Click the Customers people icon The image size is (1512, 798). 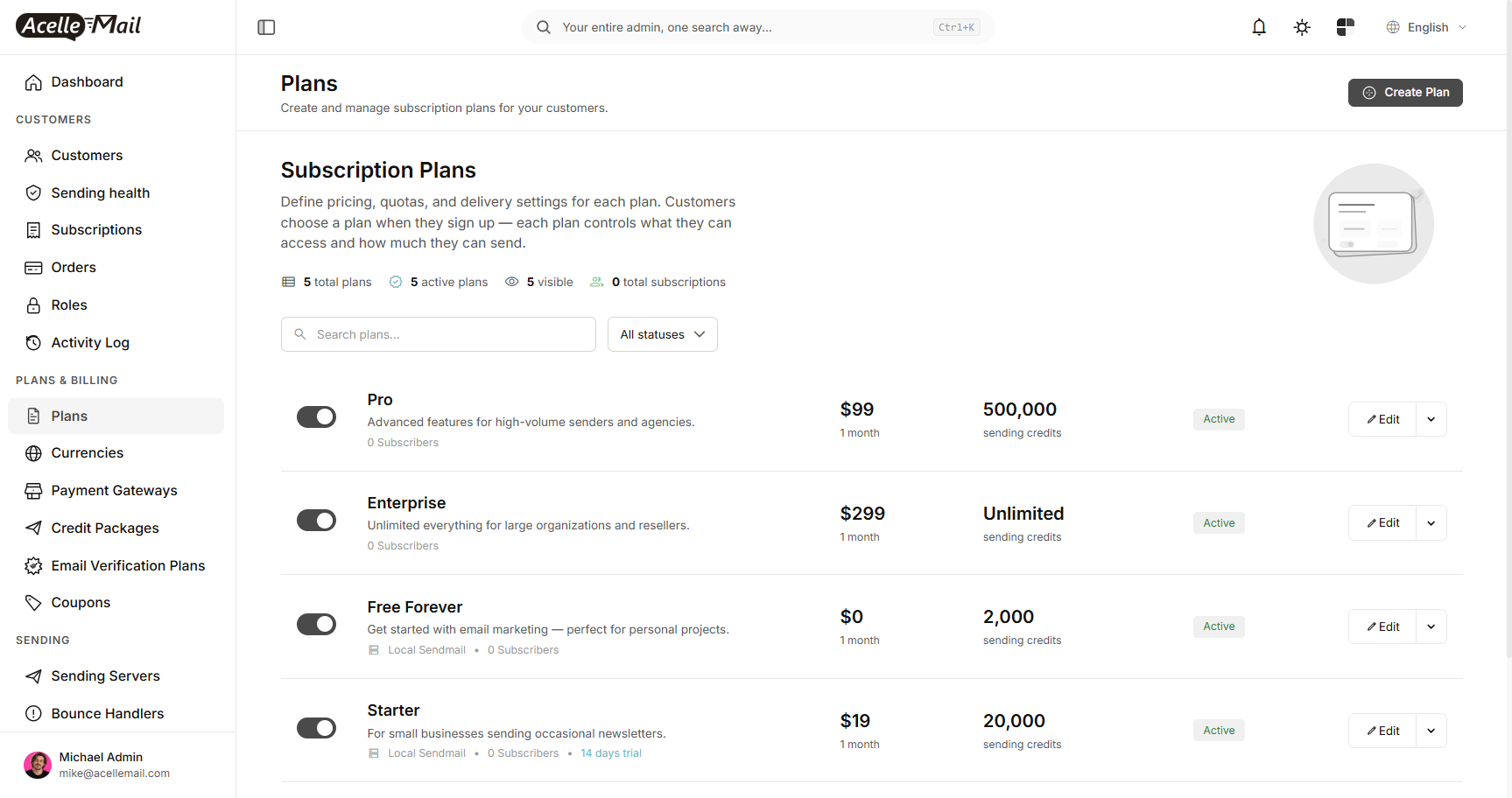(x=33, y=156)
